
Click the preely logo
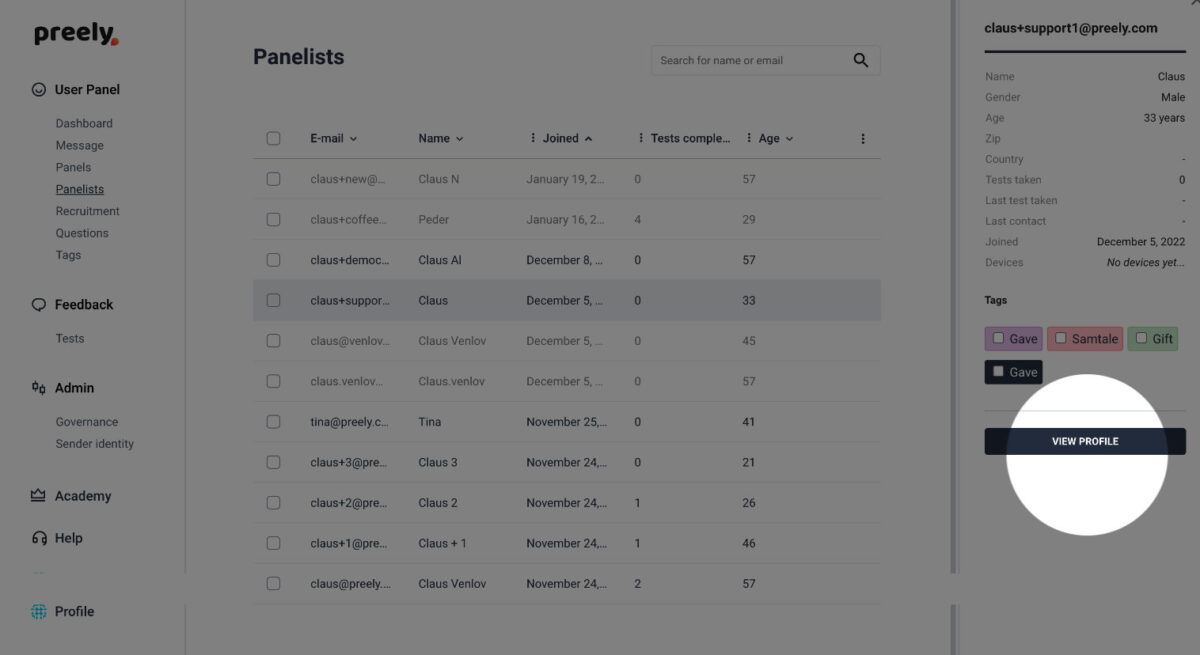coord(76,34)
